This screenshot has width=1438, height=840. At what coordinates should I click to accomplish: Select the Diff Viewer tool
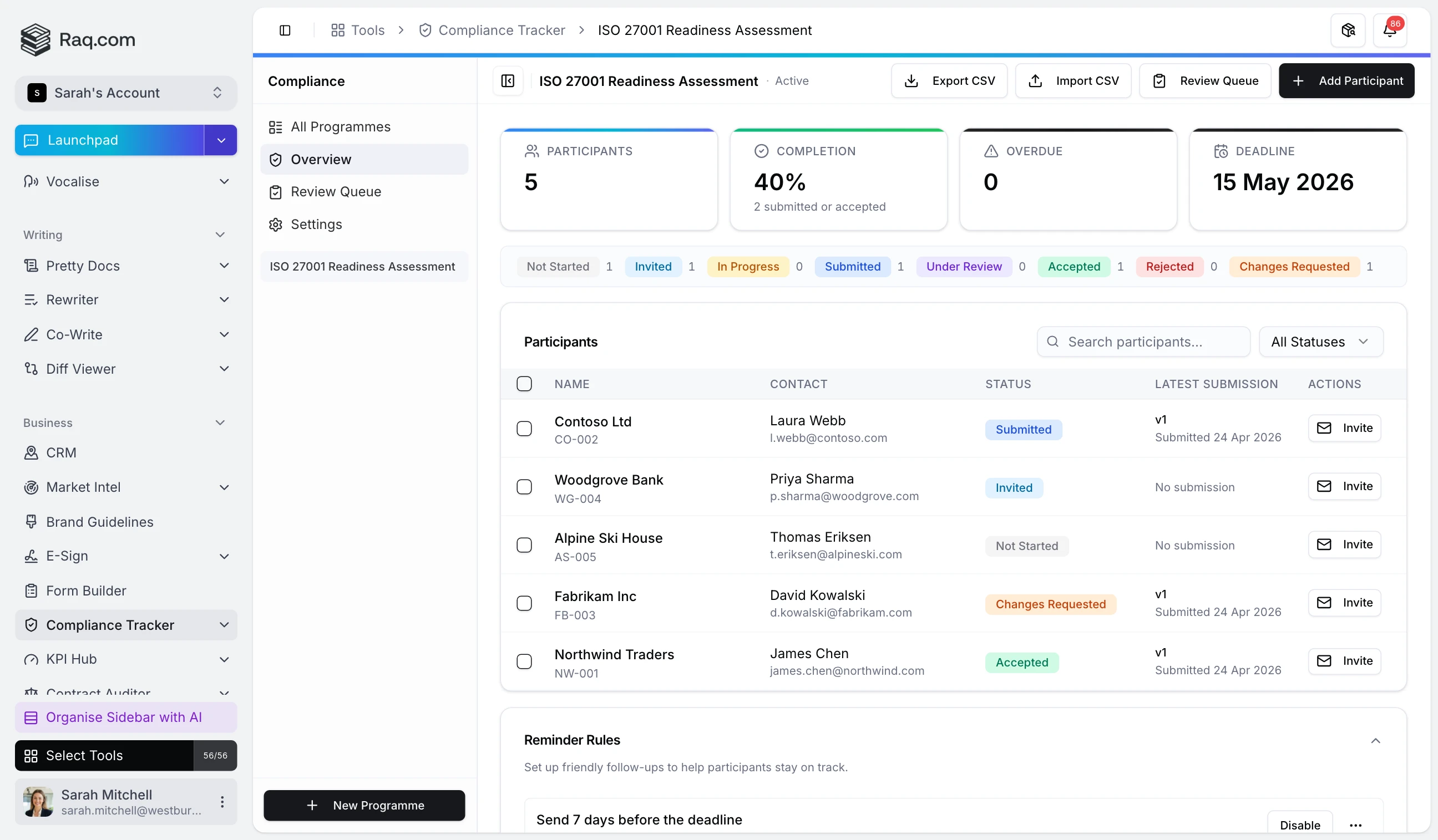(80, 368)
